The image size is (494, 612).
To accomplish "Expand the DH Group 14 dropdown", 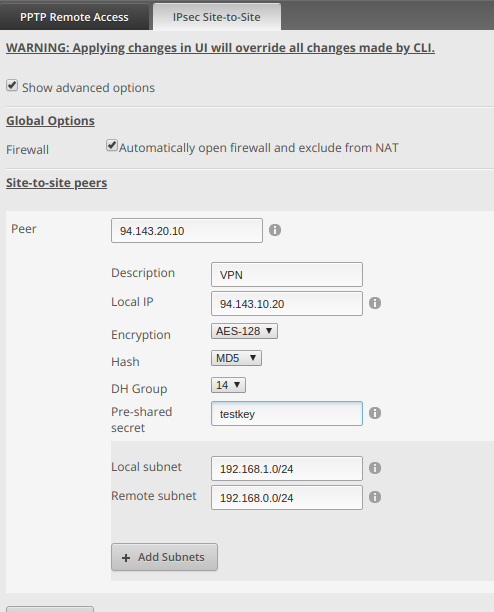I will click(x=228, y=385).
